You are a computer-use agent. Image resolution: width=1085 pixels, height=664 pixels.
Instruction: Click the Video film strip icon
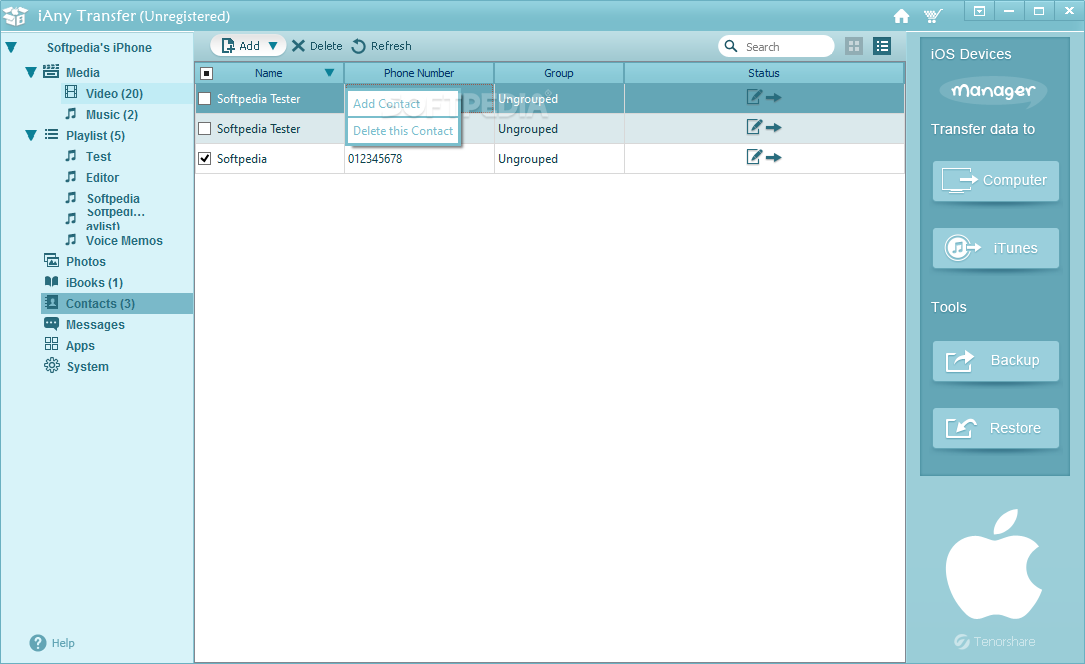click(71, 92)
